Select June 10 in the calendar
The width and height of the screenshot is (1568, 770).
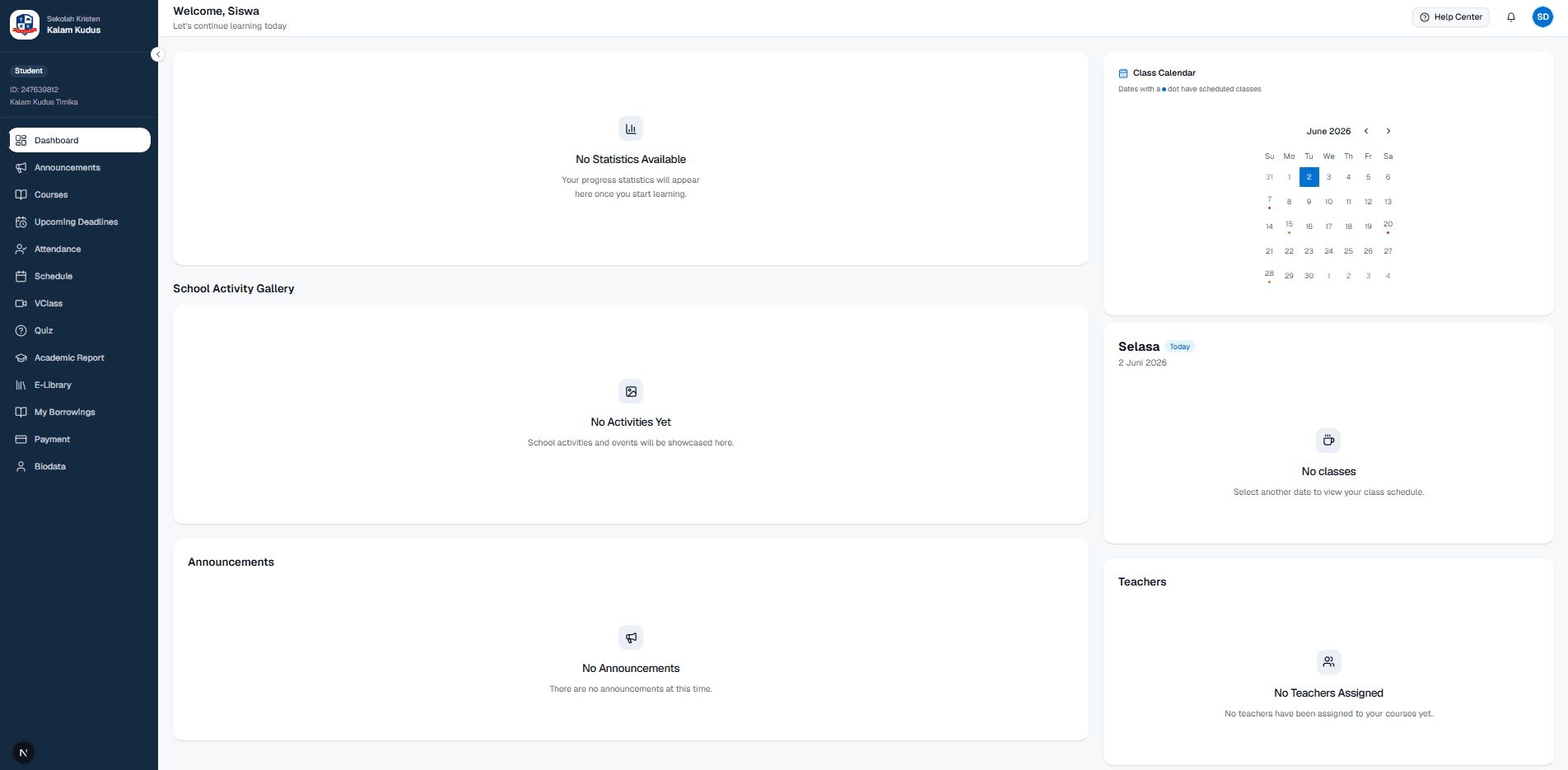click(1329, 202)
